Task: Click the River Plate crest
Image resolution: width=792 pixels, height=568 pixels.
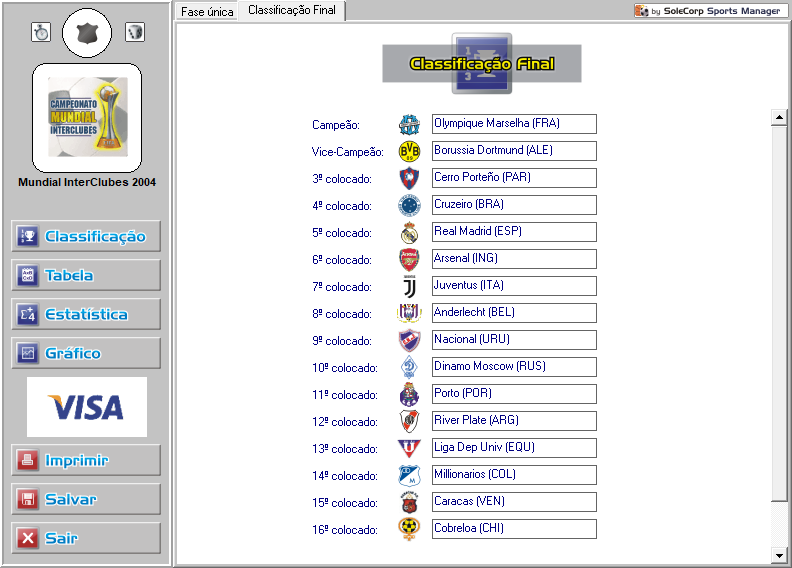Action: pos(409,422)
